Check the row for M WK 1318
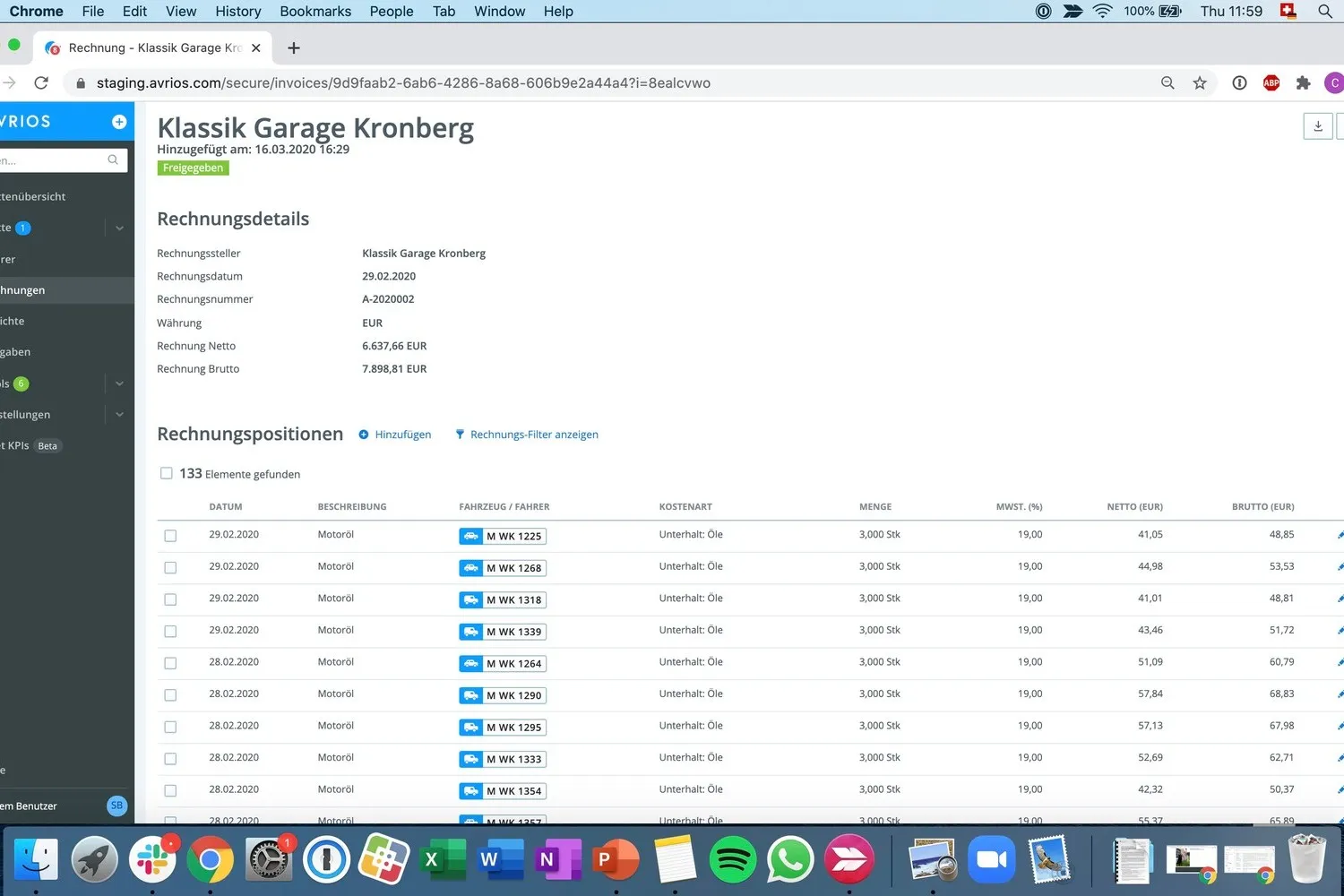1344x896 pixels. [x=170, y=599]
